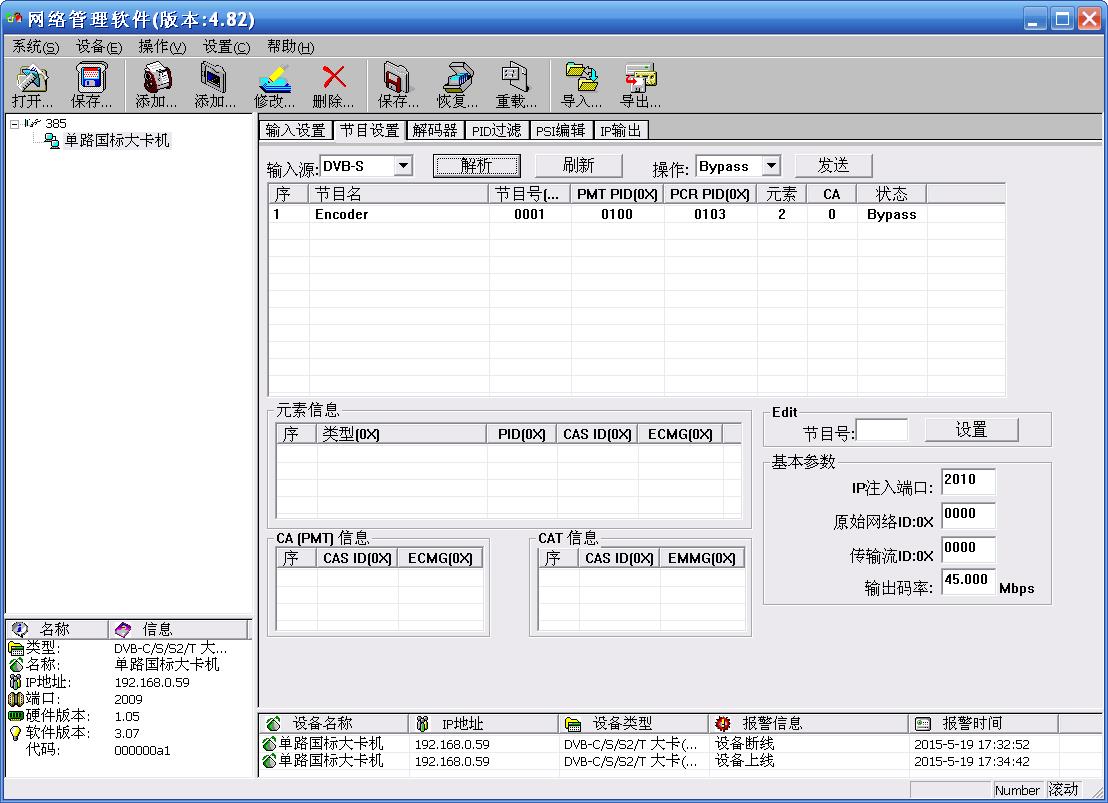Click the IP地址 header icon in alarm list

[423, 723]
